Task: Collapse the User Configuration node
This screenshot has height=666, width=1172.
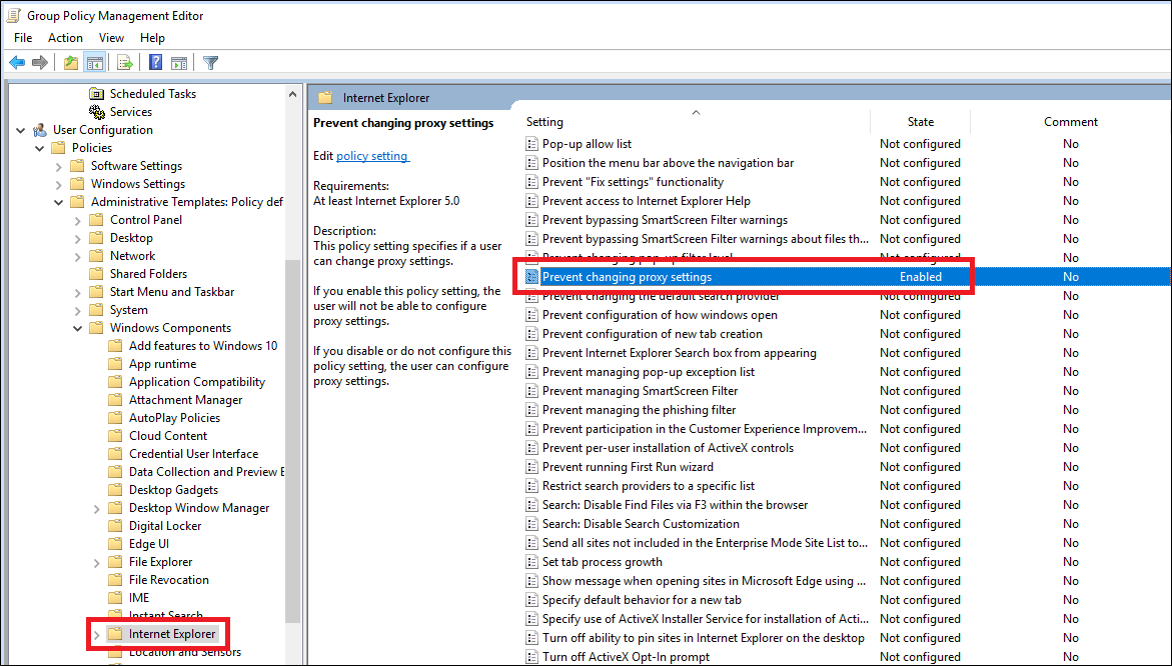Action: click(x=20, y=130)
